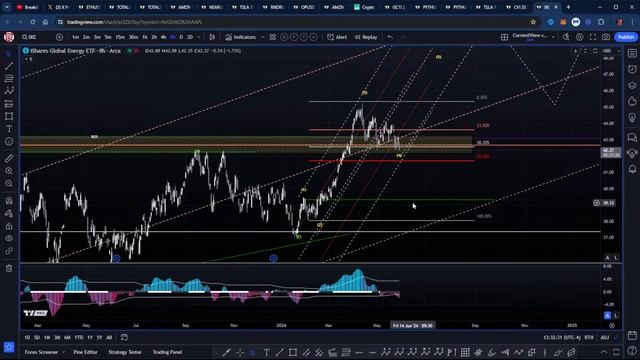Open the Fibonacci/Gann tools in left toolbar
The height and width of the screenshot is (360, 640).
(x=9, y=78)
